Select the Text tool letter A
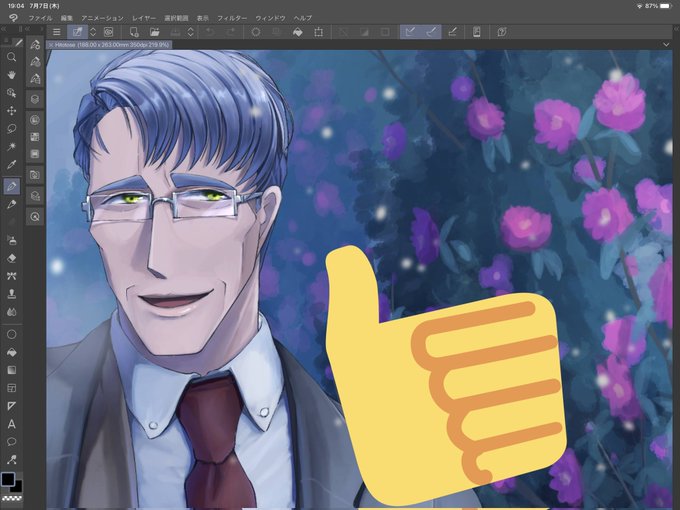 click(x=11, y=424)
